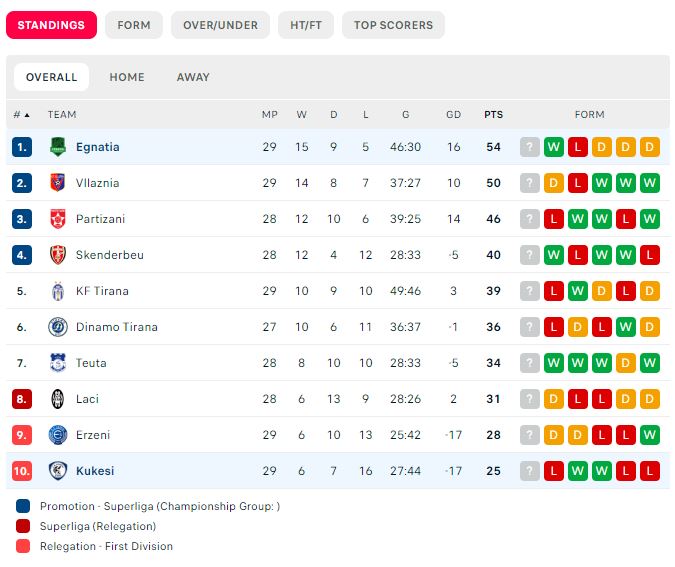Open the OVER/UNDER section
This screenshot has width=675, height=567.
(220, 25)
